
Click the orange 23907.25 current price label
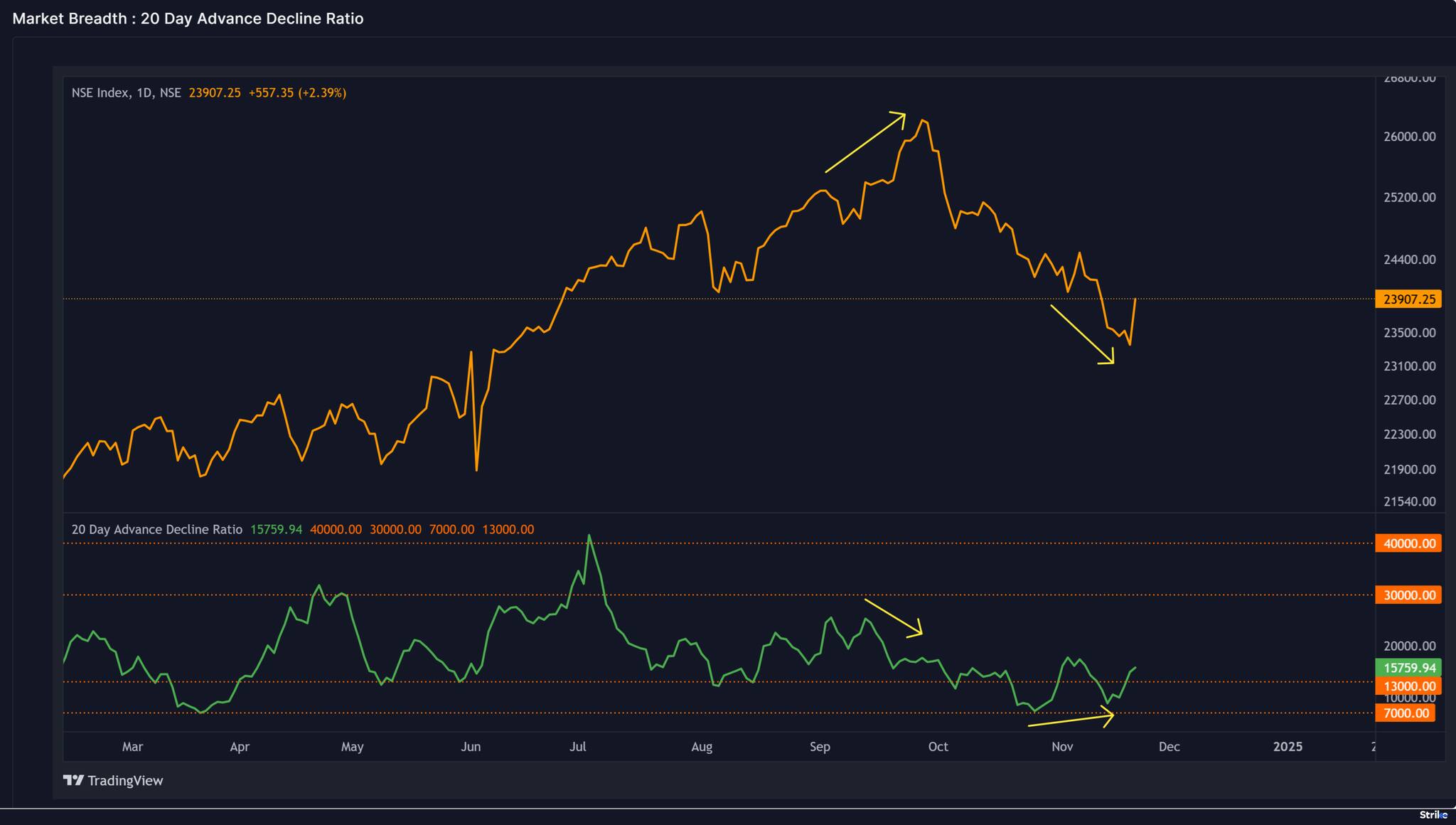(1408, 299)
